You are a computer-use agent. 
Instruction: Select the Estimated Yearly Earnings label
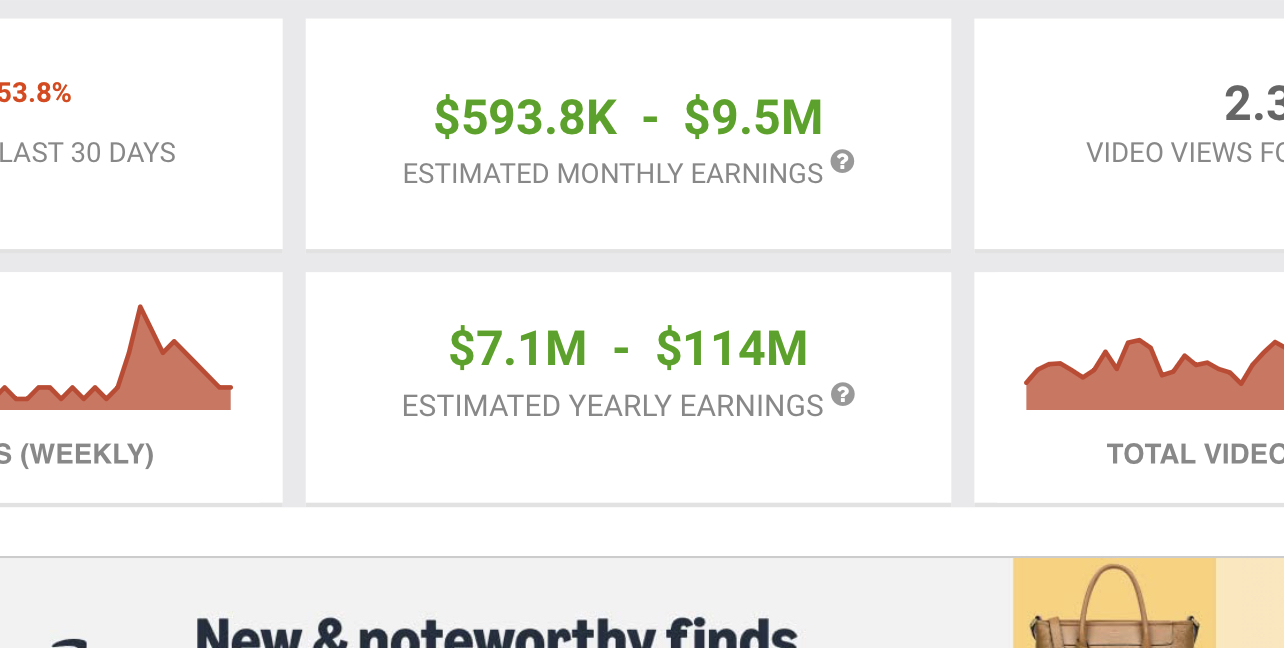pos(613,406)
